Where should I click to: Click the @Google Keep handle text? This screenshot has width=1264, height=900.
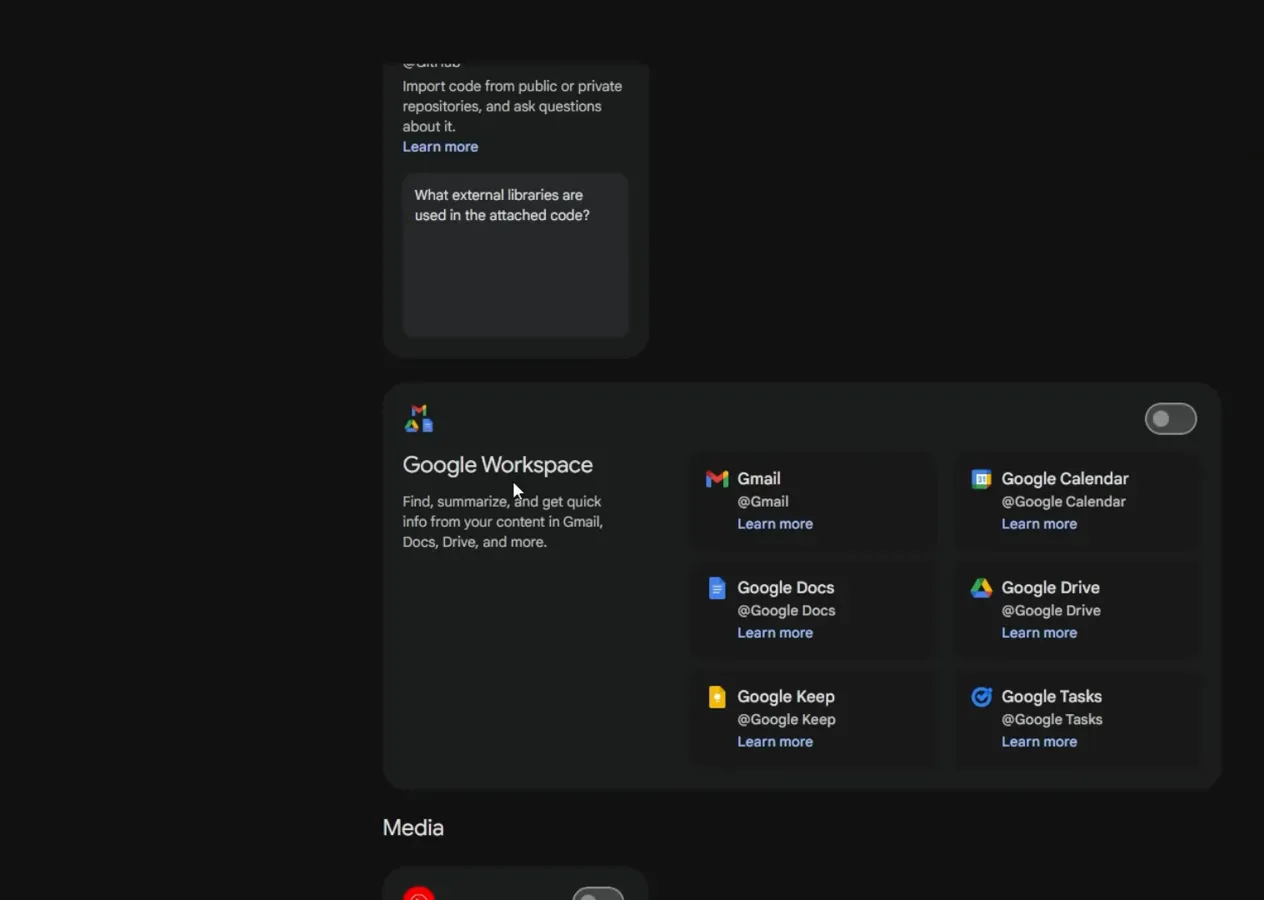pos(786,720)
